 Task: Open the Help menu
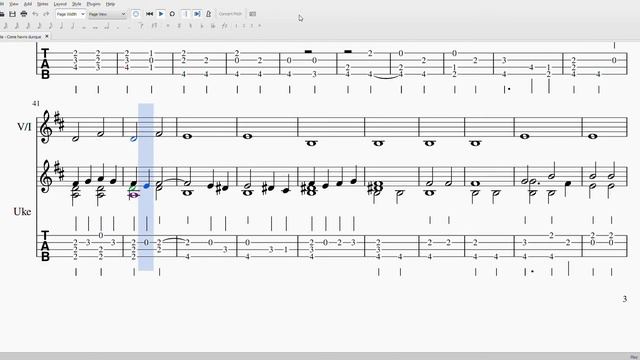110,4
